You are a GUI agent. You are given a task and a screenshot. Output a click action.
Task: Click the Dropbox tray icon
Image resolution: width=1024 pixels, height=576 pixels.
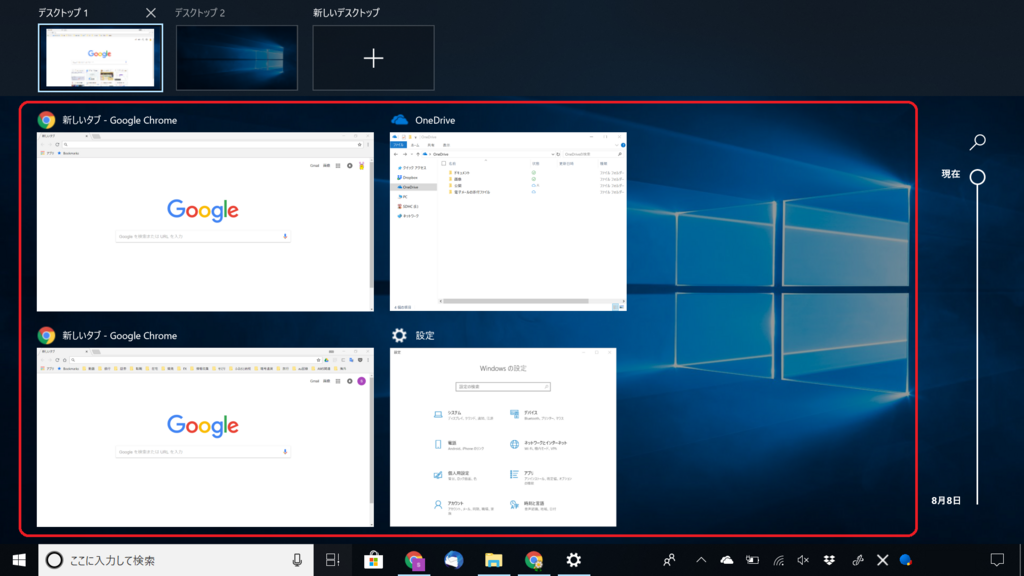tap(829, 560)
